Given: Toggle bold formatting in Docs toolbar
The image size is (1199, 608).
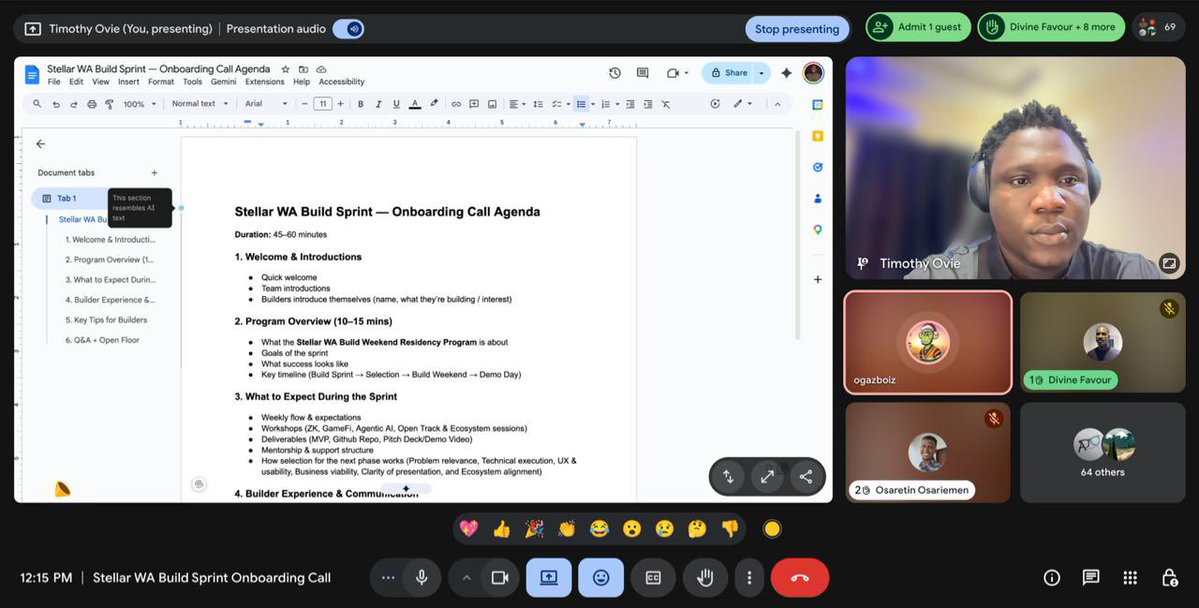Looking at the screenshot, I should point(360,104).
